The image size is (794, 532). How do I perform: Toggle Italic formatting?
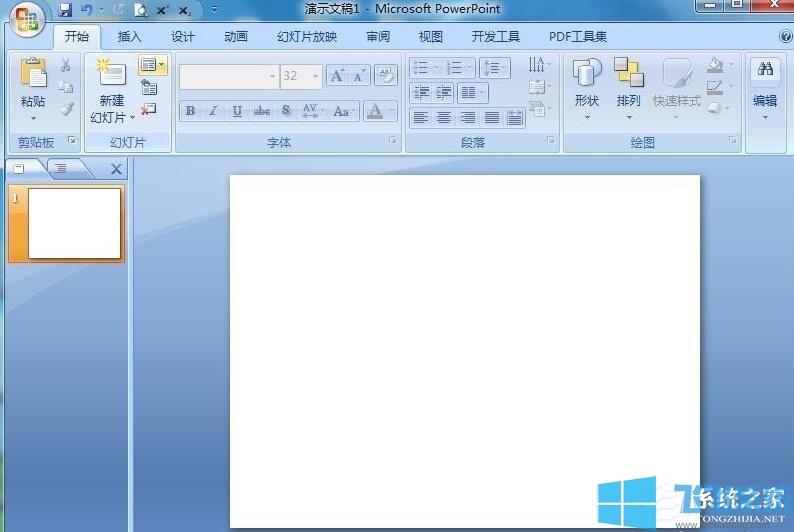pyautogui.click(x=213, y=111)
